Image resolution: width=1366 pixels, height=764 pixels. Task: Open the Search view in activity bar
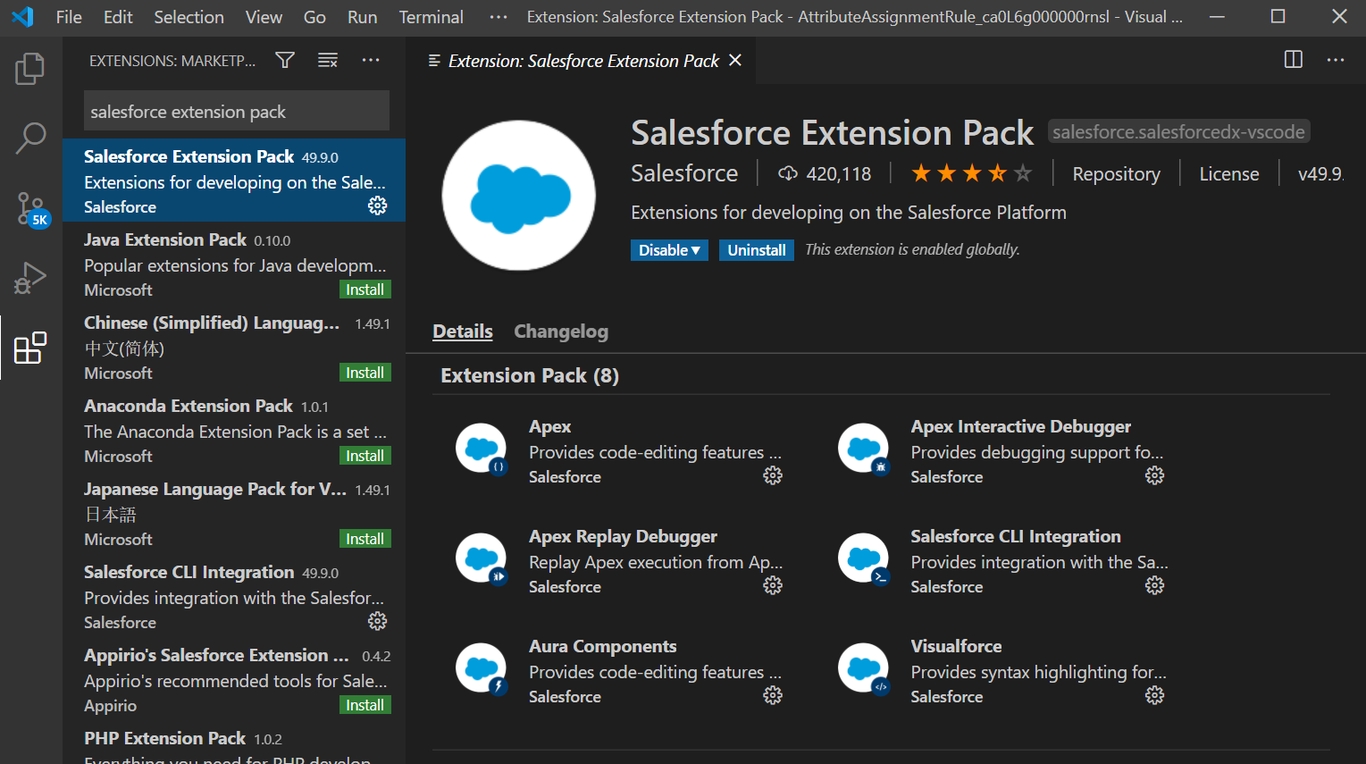[x=30, y=138]
